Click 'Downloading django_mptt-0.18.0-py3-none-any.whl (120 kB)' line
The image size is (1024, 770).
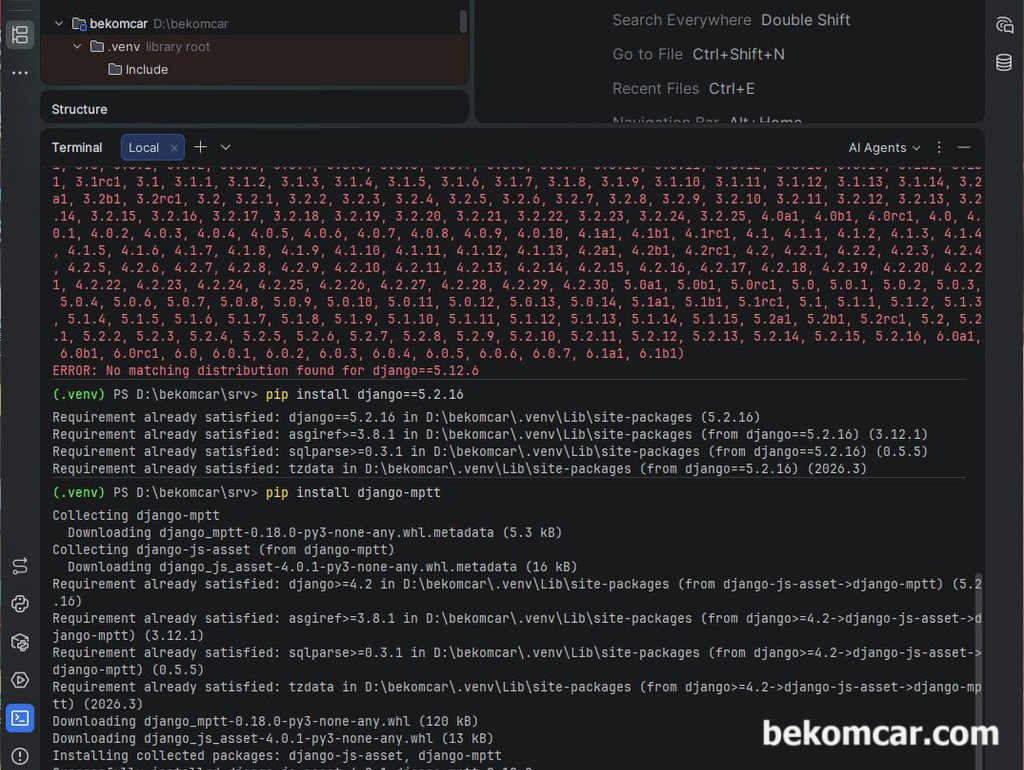265,721
